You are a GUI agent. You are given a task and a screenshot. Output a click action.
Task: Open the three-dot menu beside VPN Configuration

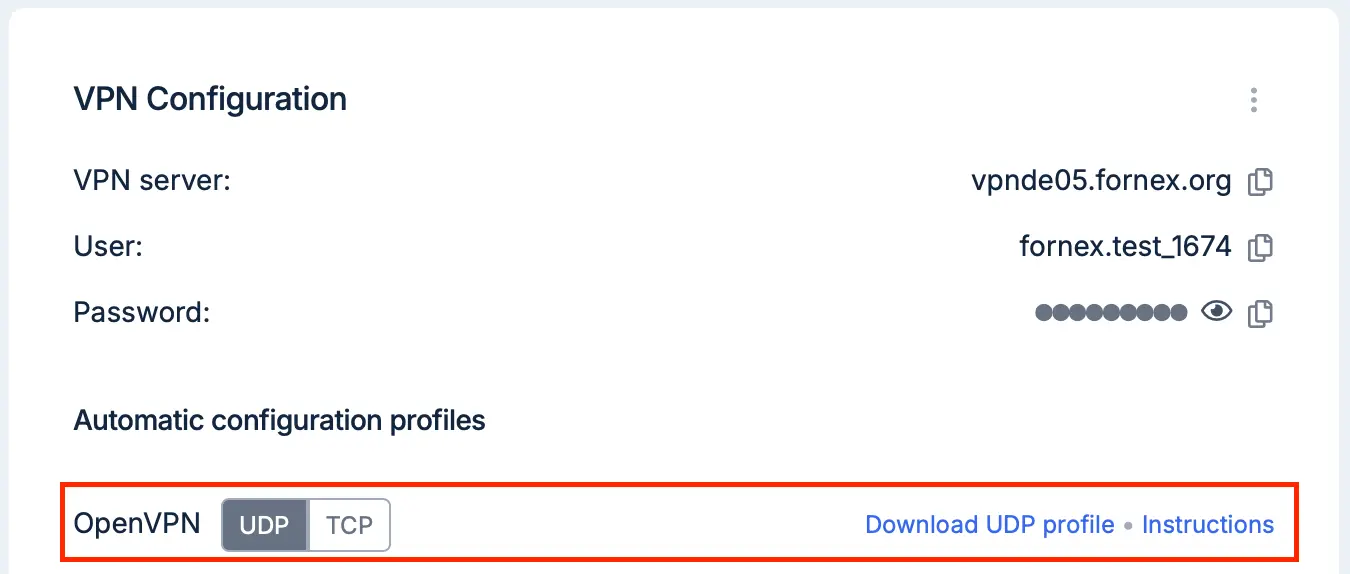coord(1253,100)
